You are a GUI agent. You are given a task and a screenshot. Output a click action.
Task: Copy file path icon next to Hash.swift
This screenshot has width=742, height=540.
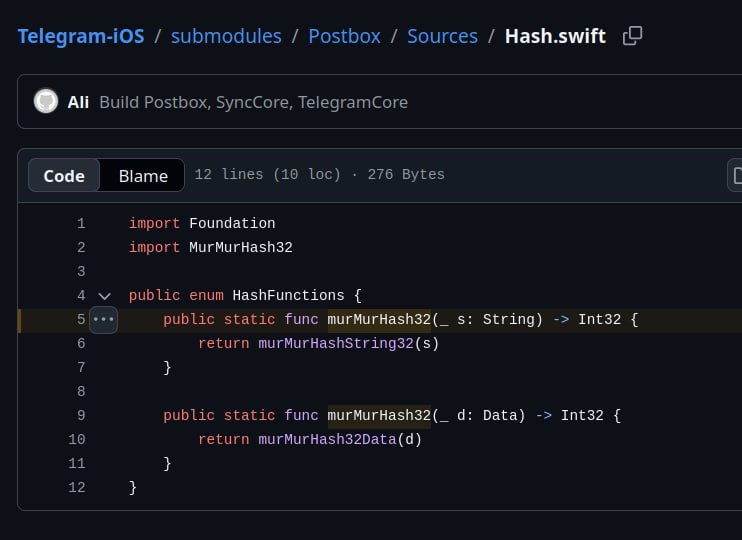pos(632,36)
